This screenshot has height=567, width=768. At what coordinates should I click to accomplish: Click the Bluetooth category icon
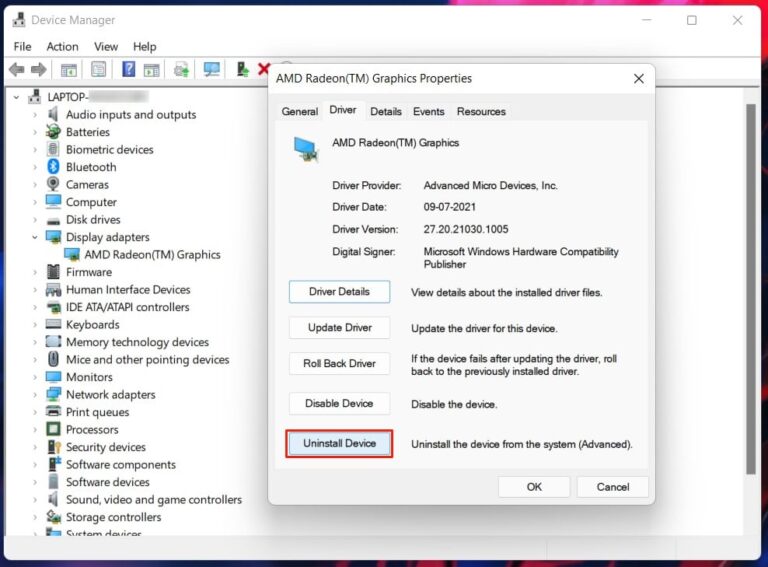click(53, 166)
